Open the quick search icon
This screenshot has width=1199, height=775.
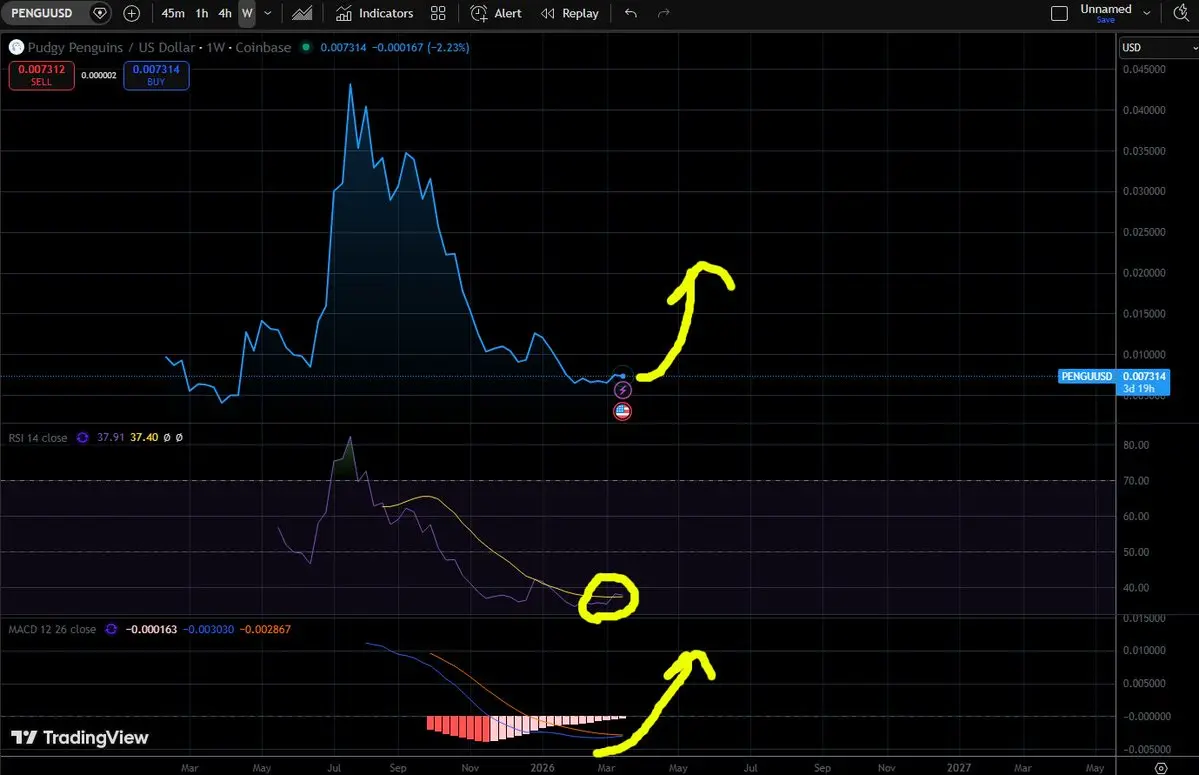tap(1181, 13)
